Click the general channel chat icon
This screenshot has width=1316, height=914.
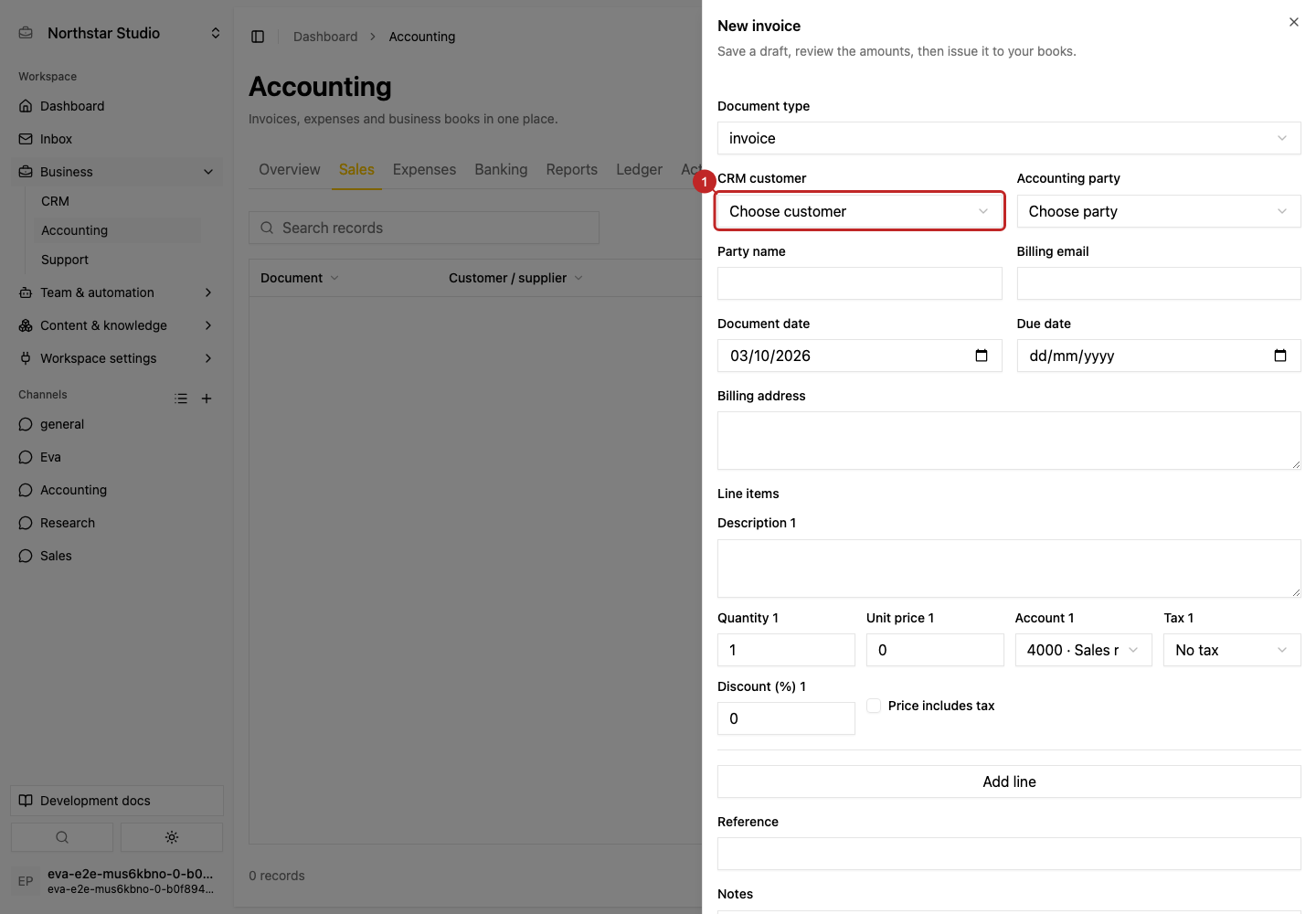pos(26,424)
